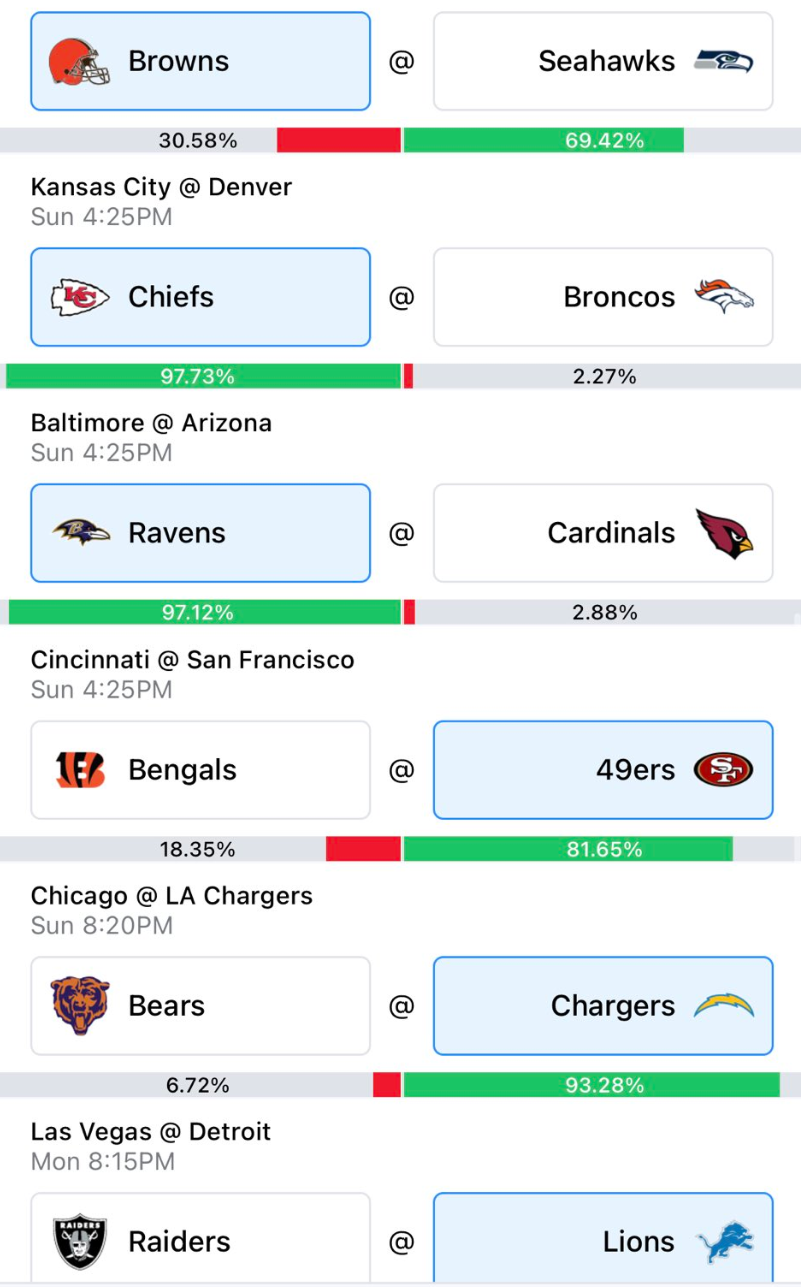Click the Cincinnati Bengals B logo

(x=80, y=770)
